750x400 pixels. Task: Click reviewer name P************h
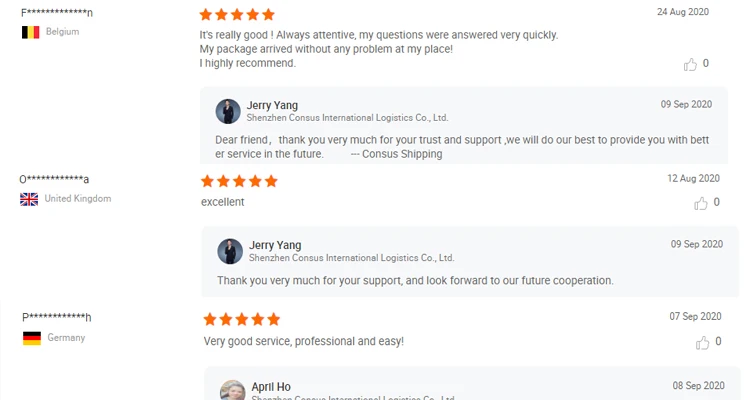(57, 318)
